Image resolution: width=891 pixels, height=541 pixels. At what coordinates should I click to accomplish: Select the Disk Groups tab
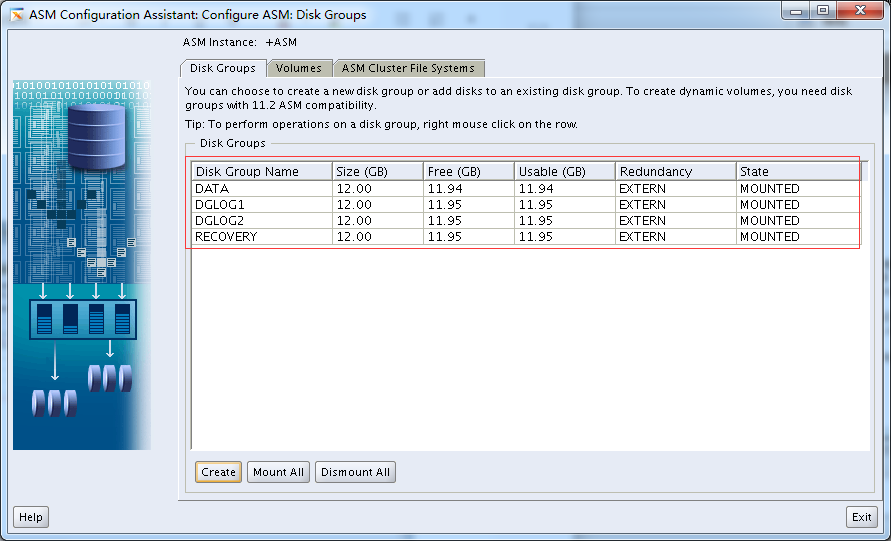223,68
